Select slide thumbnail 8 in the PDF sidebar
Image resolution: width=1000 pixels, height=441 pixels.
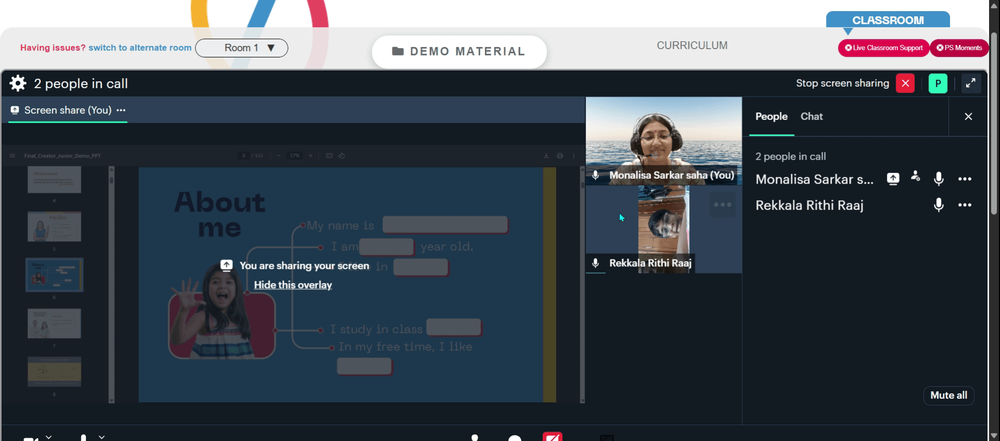pos(54,371)
